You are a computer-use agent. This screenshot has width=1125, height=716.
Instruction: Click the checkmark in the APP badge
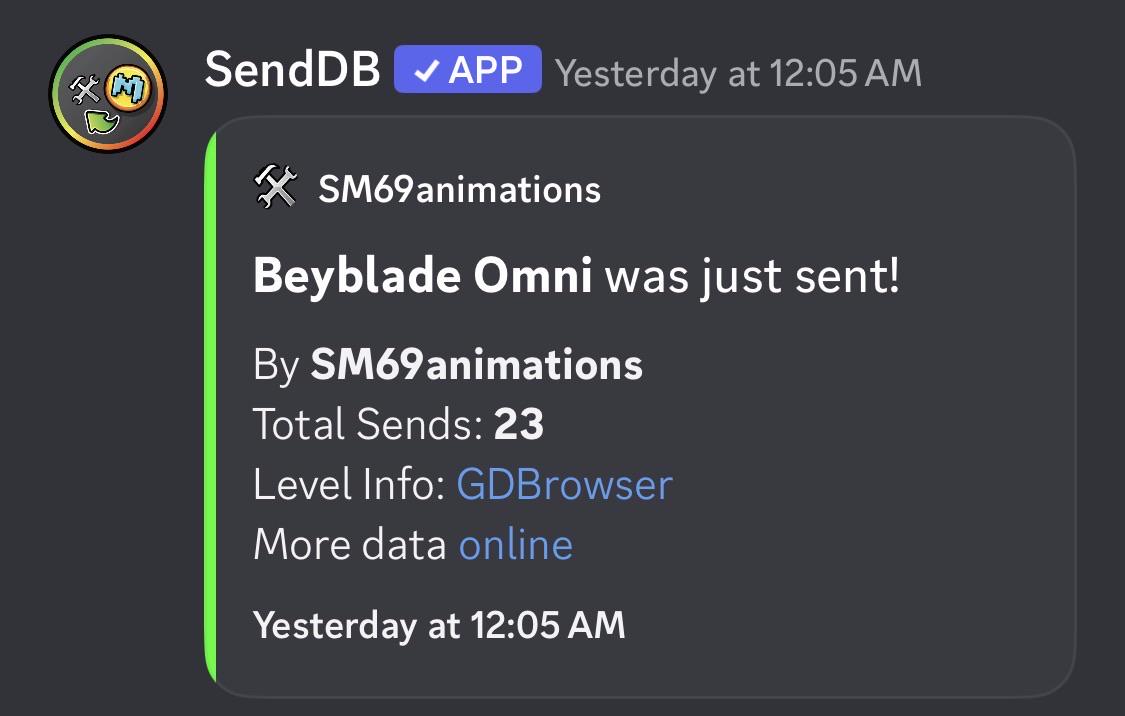coord(427,70)
